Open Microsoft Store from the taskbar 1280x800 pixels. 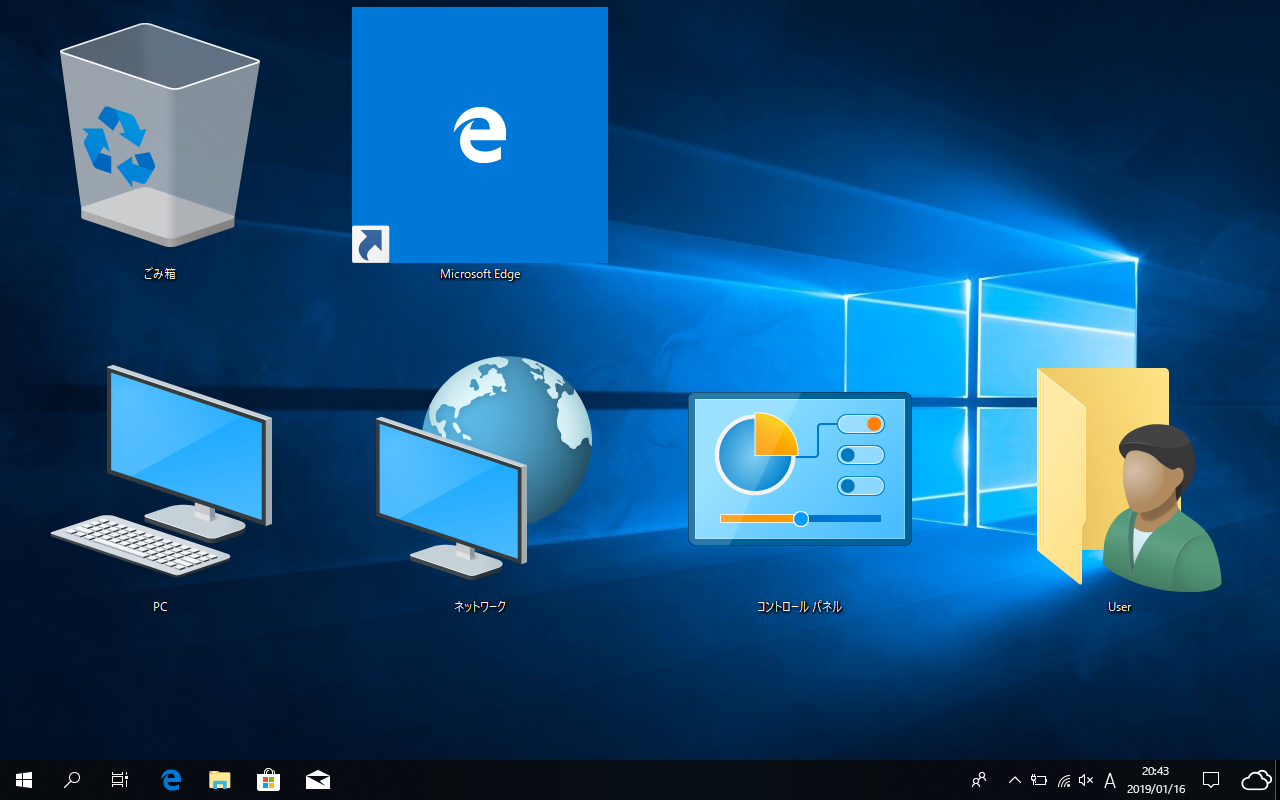[268, 780]
